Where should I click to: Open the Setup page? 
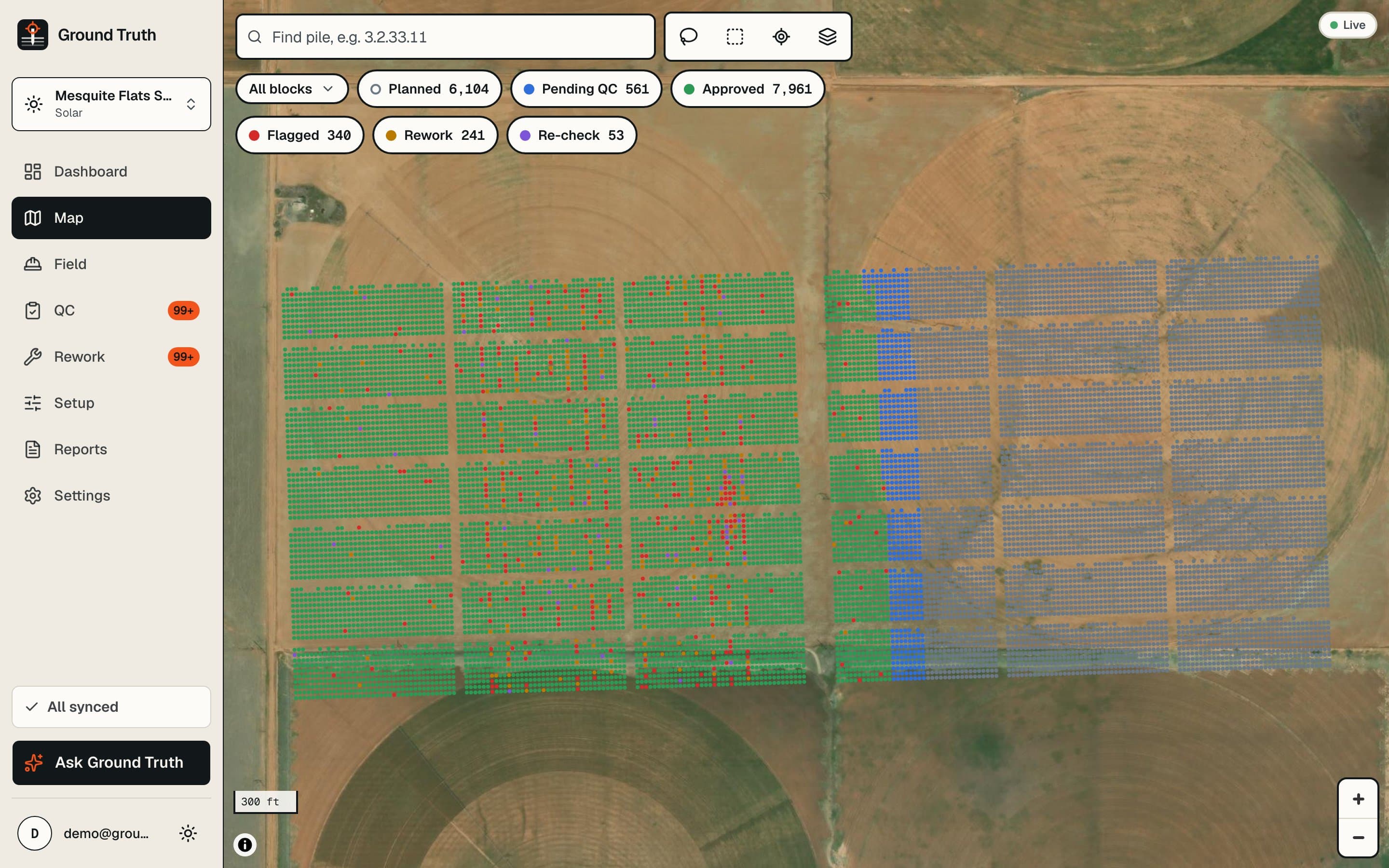coord(111,403)
